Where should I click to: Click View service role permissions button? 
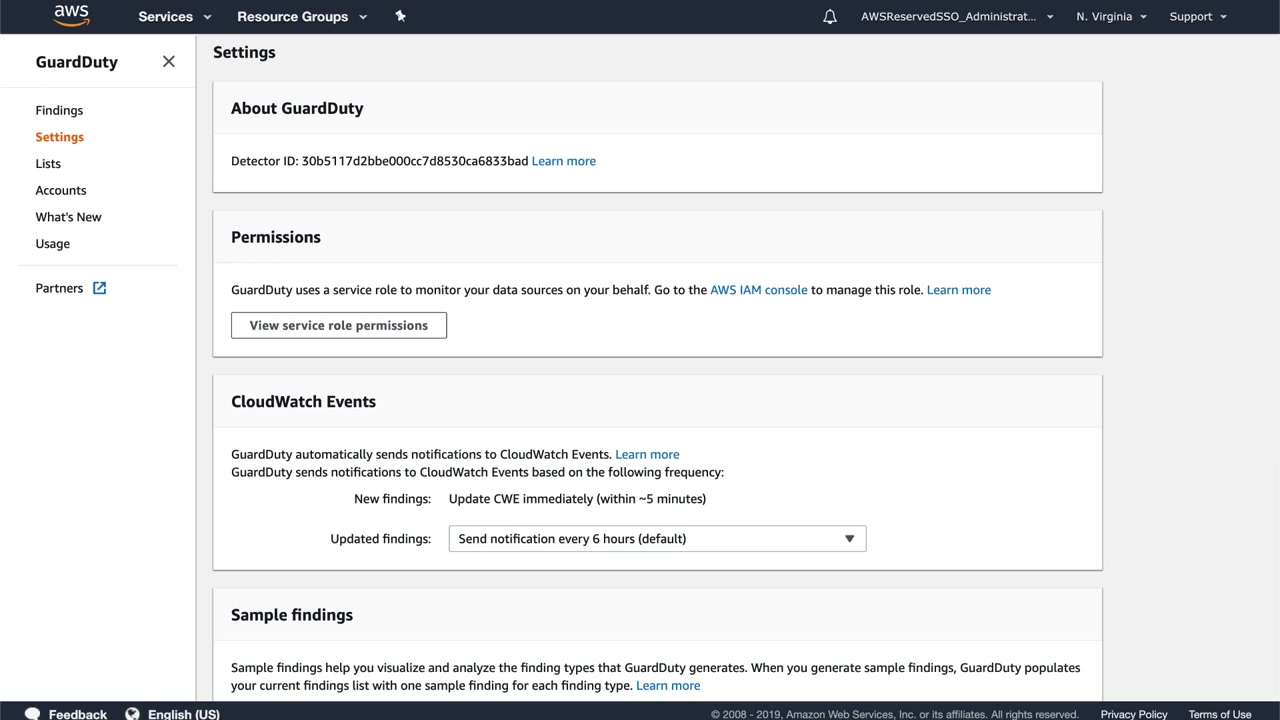pyautogui.click(x=338, y=325)
